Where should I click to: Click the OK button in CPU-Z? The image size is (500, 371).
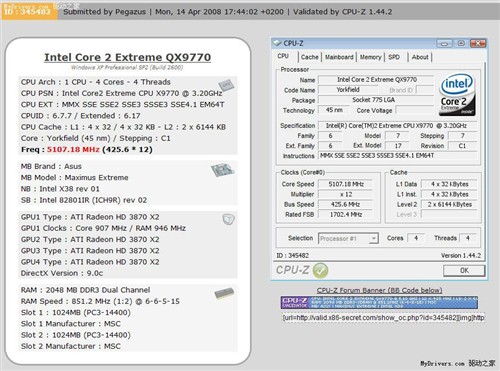[464, 270]
